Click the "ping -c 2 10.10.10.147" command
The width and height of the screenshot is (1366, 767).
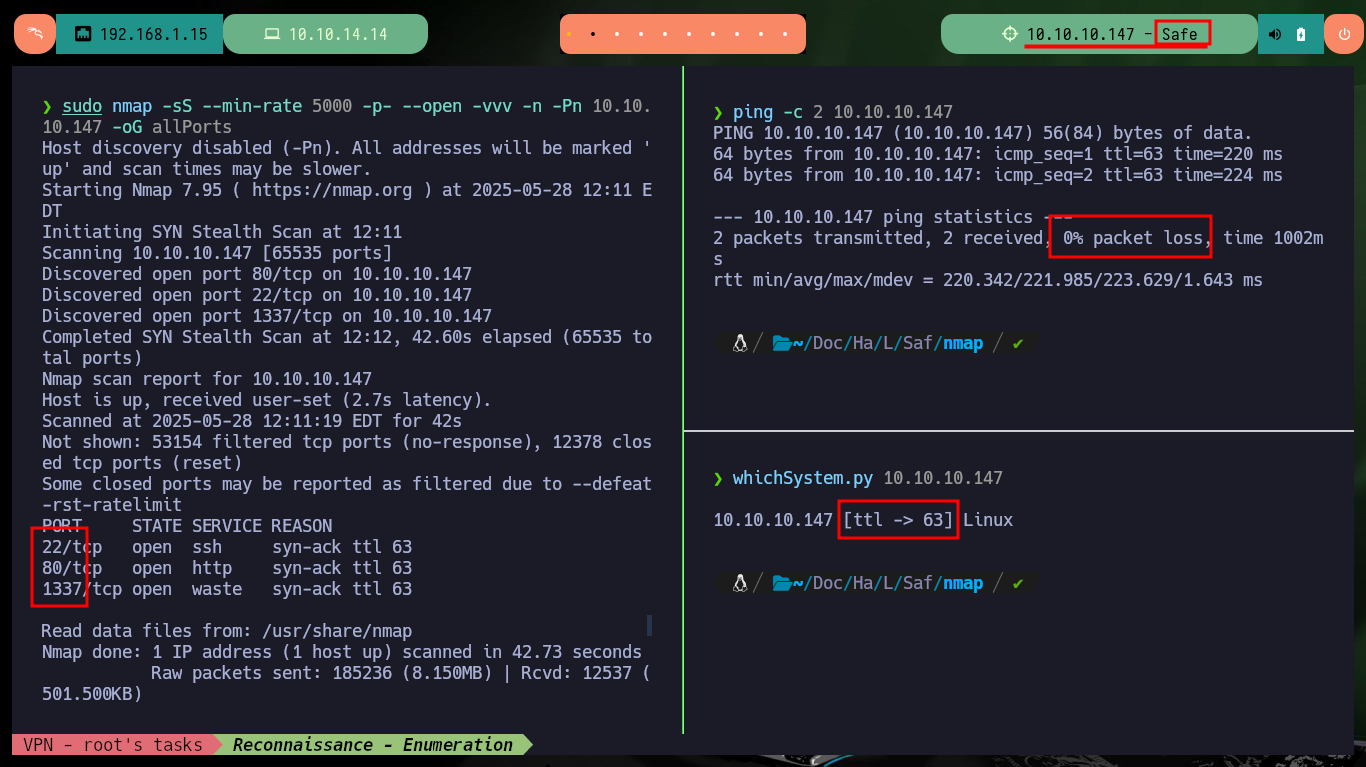click(x=843, y=112)
